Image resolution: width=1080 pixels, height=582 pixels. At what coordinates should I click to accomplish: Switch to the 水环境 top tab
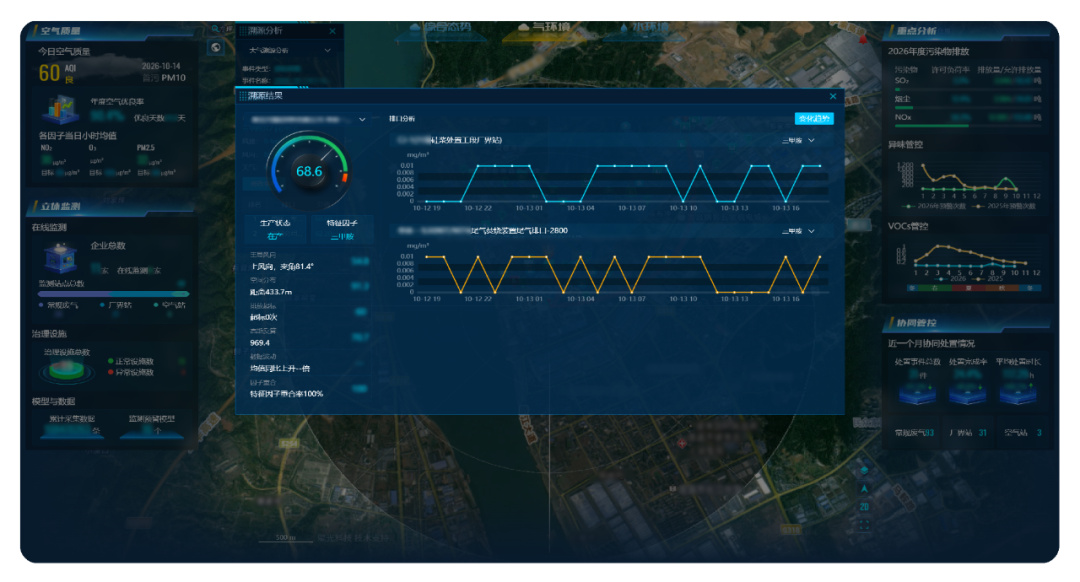(x=643, y=28)
